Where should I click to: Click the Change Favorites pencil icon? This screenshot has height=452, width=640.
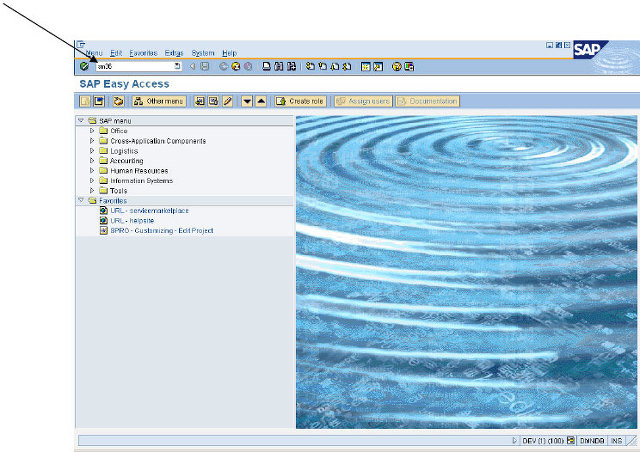[227, 101]
